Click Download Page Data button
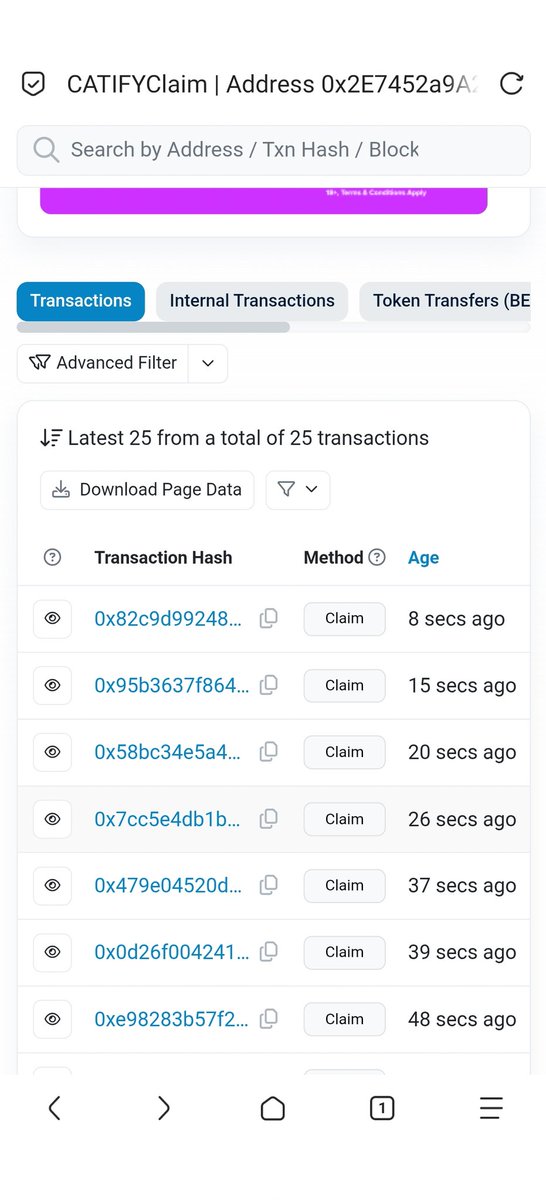This screenshot has height=1200, width=546. 148,490
